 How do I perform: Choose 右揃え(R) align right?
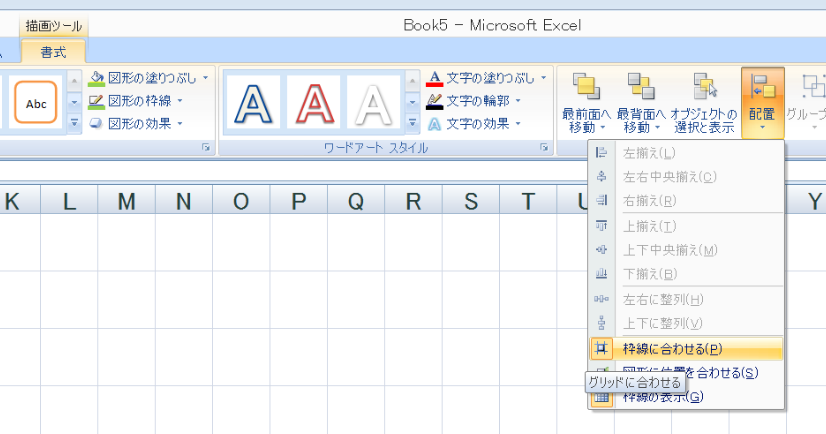(x=686, y=201)
